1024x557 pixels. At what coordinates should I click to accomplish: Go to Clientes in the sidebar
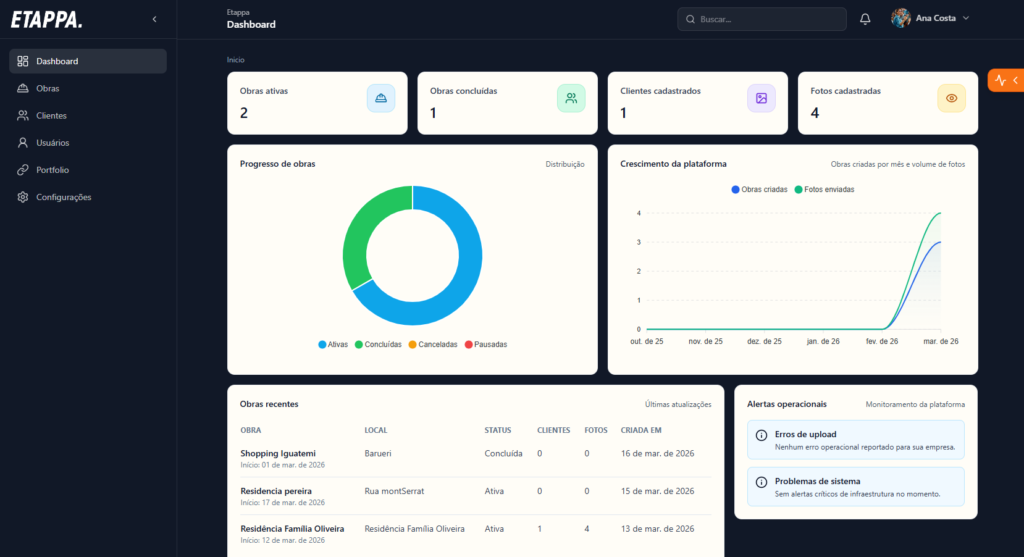pyautogui.click(x=51, y=115)
